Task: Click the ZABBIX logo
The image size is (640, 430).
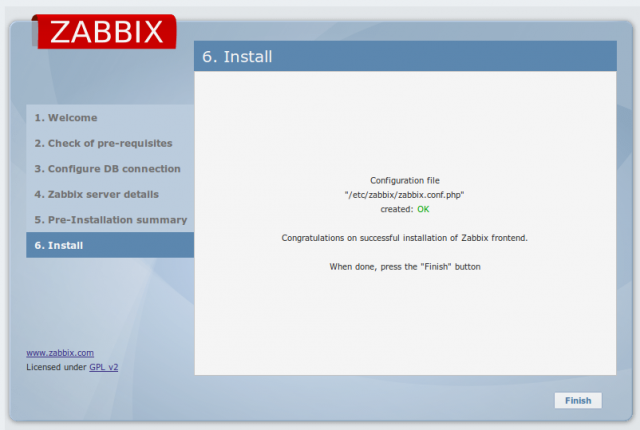Action: (104, 31)
